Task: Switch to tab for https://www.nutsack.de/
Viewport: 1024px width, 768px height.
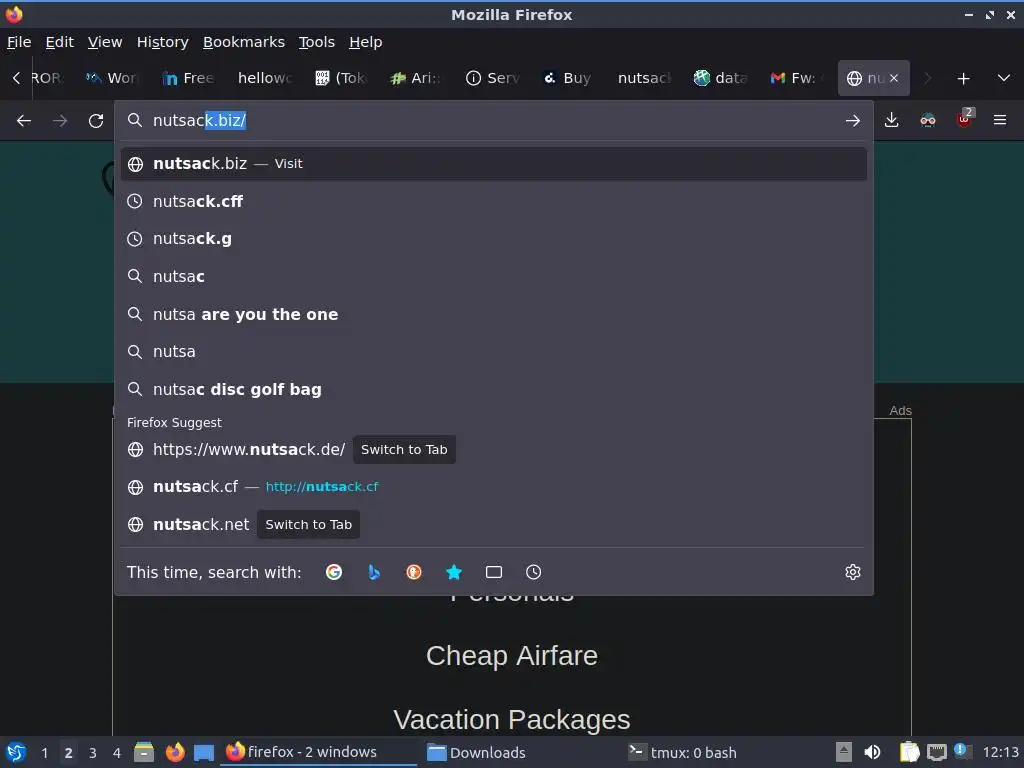Action: pyautogui.click(x=404, y=449)
